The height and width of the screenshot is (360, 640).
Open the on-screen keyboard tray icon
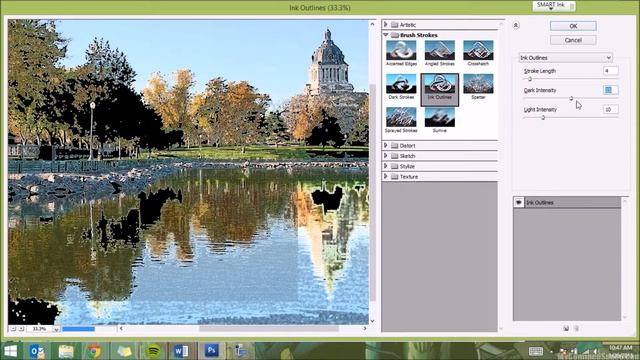pos(536,351)
